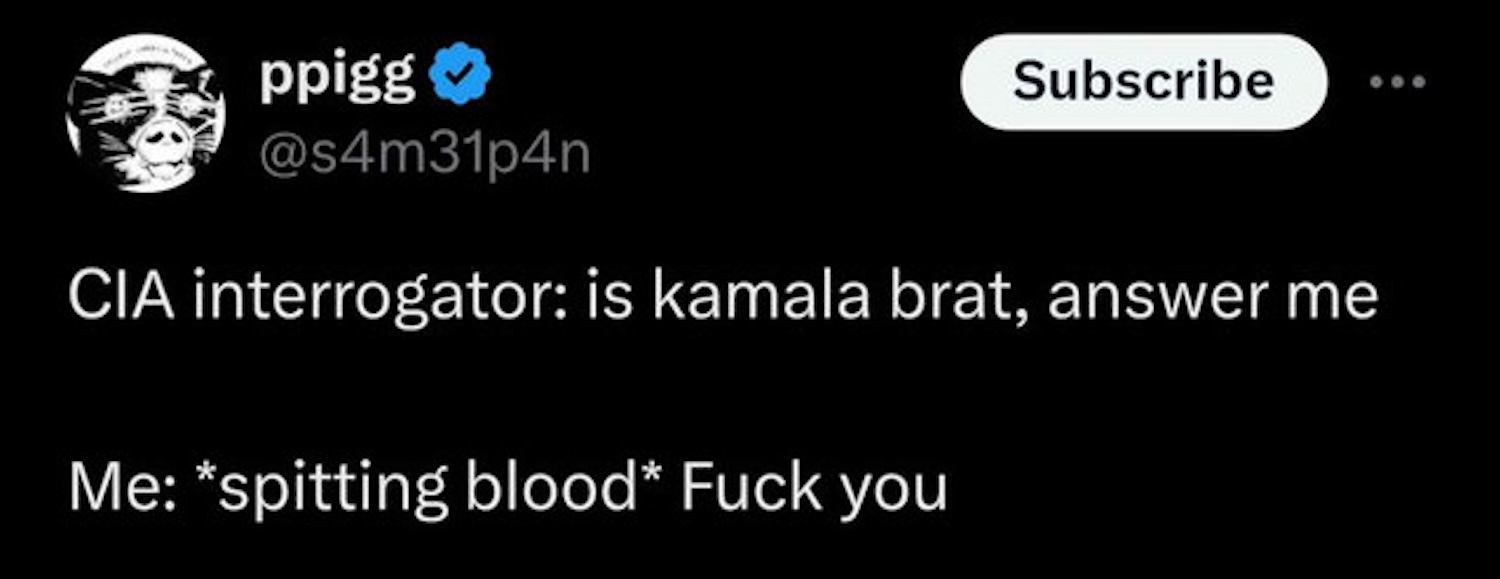Click the blue verified checkmark badge

click(x=460, y=80)
